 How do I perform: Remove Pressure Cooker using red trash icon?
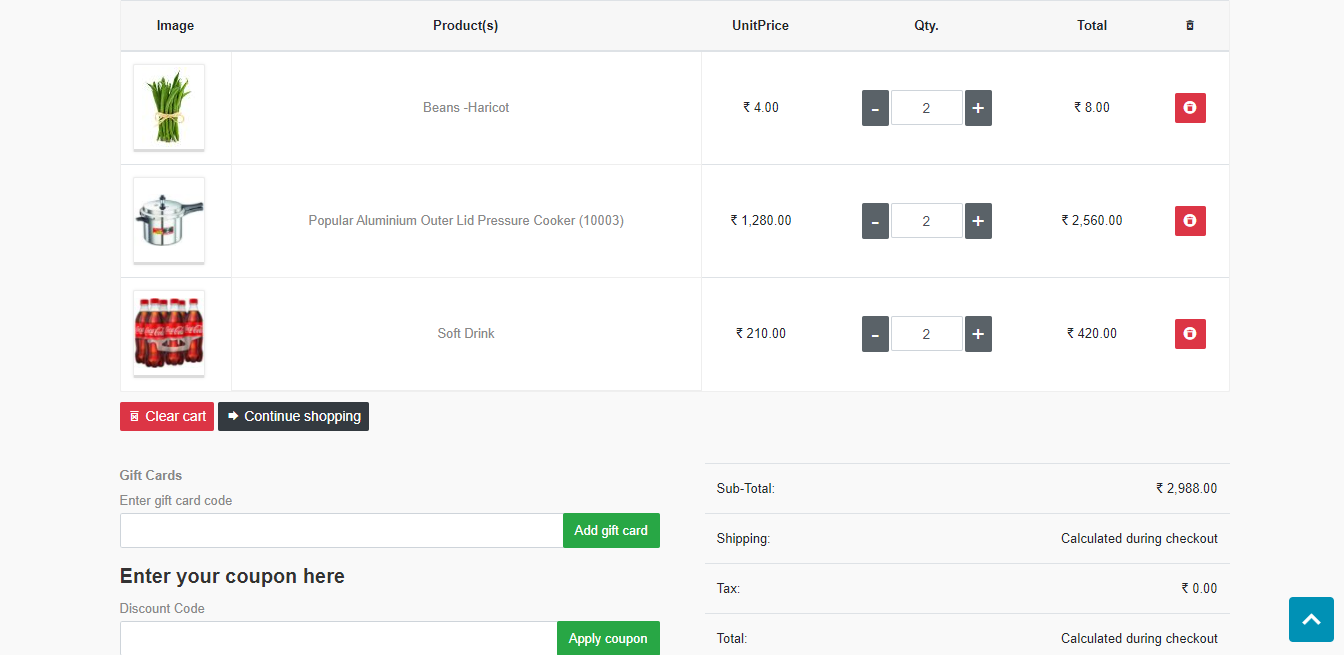(x=1189, y=221)
